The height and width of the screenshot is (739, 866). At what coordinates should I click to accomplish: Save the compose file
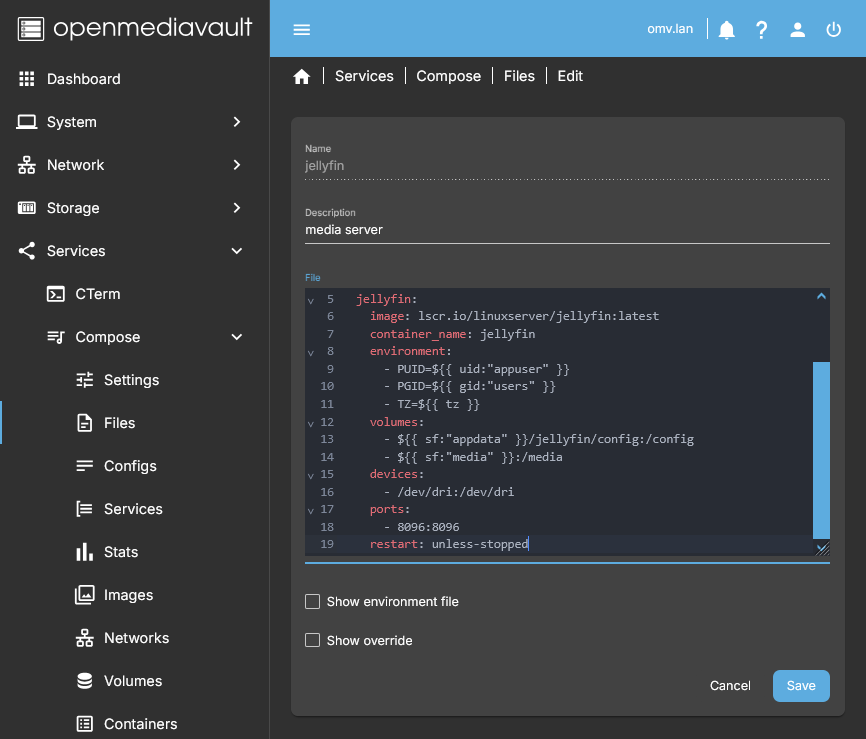pos(801,686)
